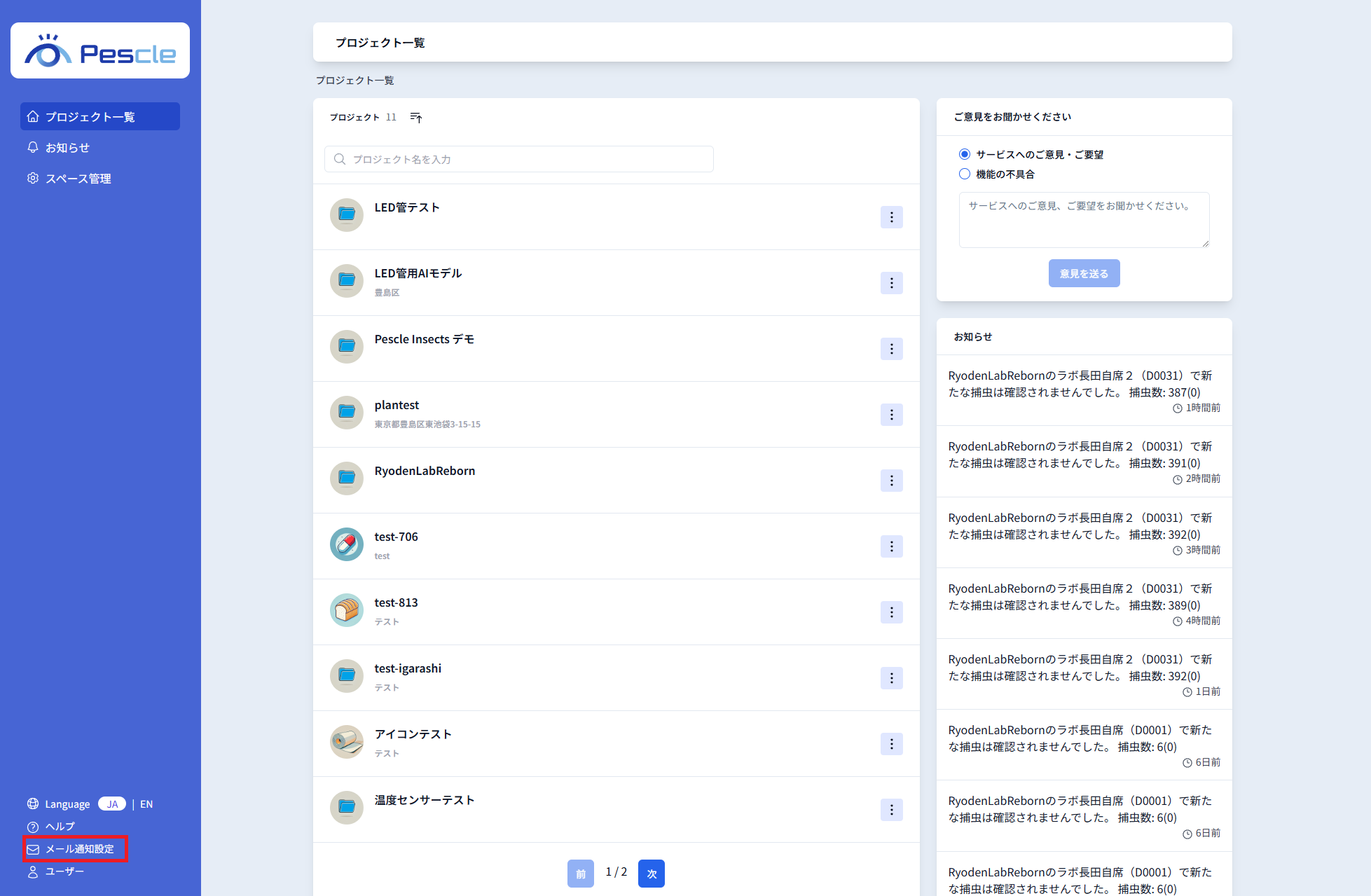Screen dimensions: 1371x896
Task: Open お知らせ in the sidebar
Action: click(x=67, y=148)
